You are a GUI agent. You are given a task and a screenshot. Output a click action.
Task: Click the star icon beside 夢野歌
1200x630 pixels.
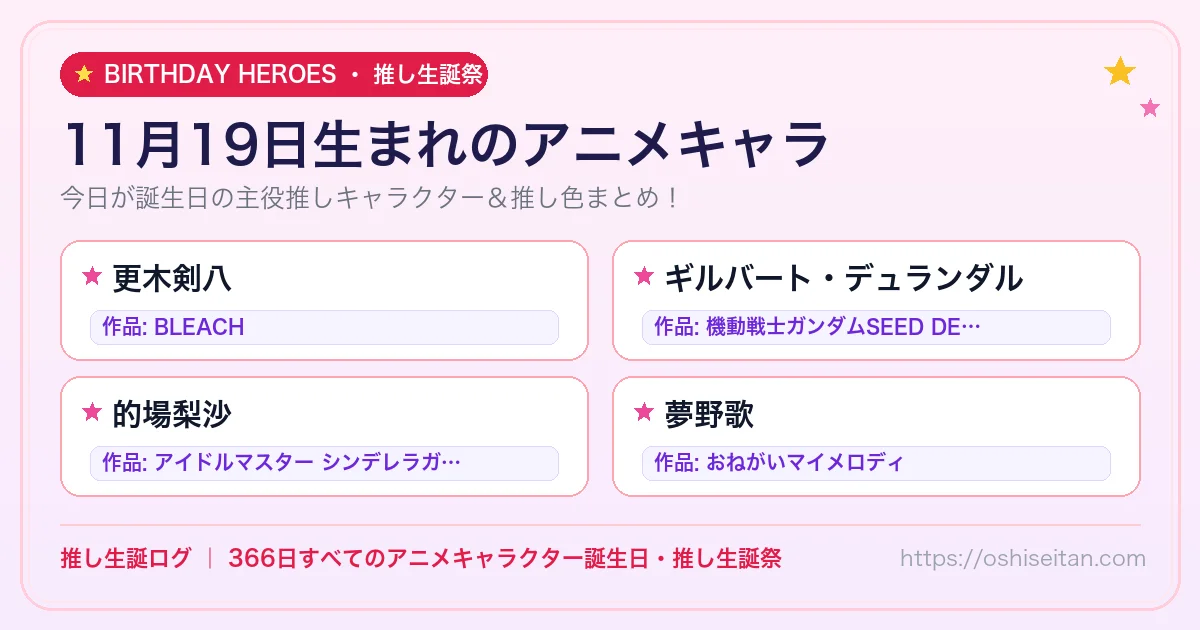pyautogui.click(x=644, y=413)
